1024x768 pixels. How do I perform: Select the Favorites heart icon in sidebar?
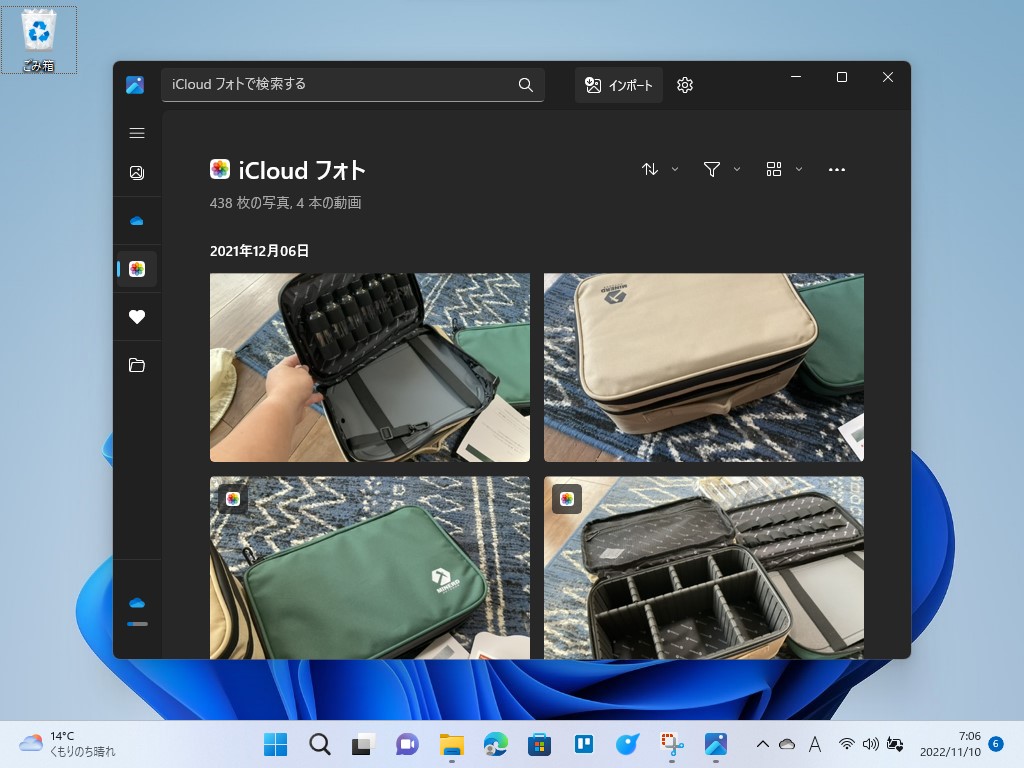point(137,317)
